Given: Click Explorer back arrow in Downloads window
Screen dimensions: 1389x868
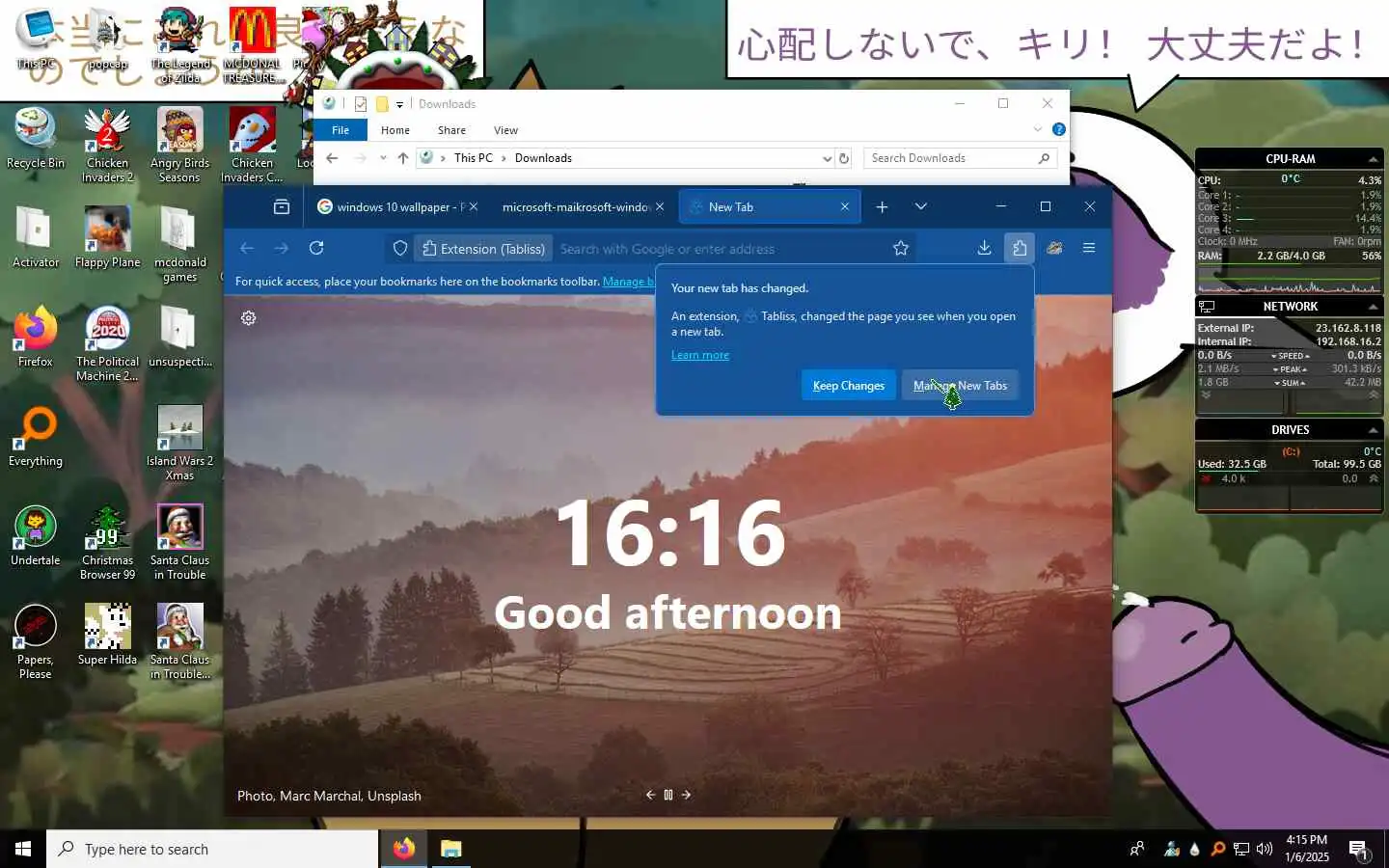Looking at the screenshot, I should tap(332, 158).
